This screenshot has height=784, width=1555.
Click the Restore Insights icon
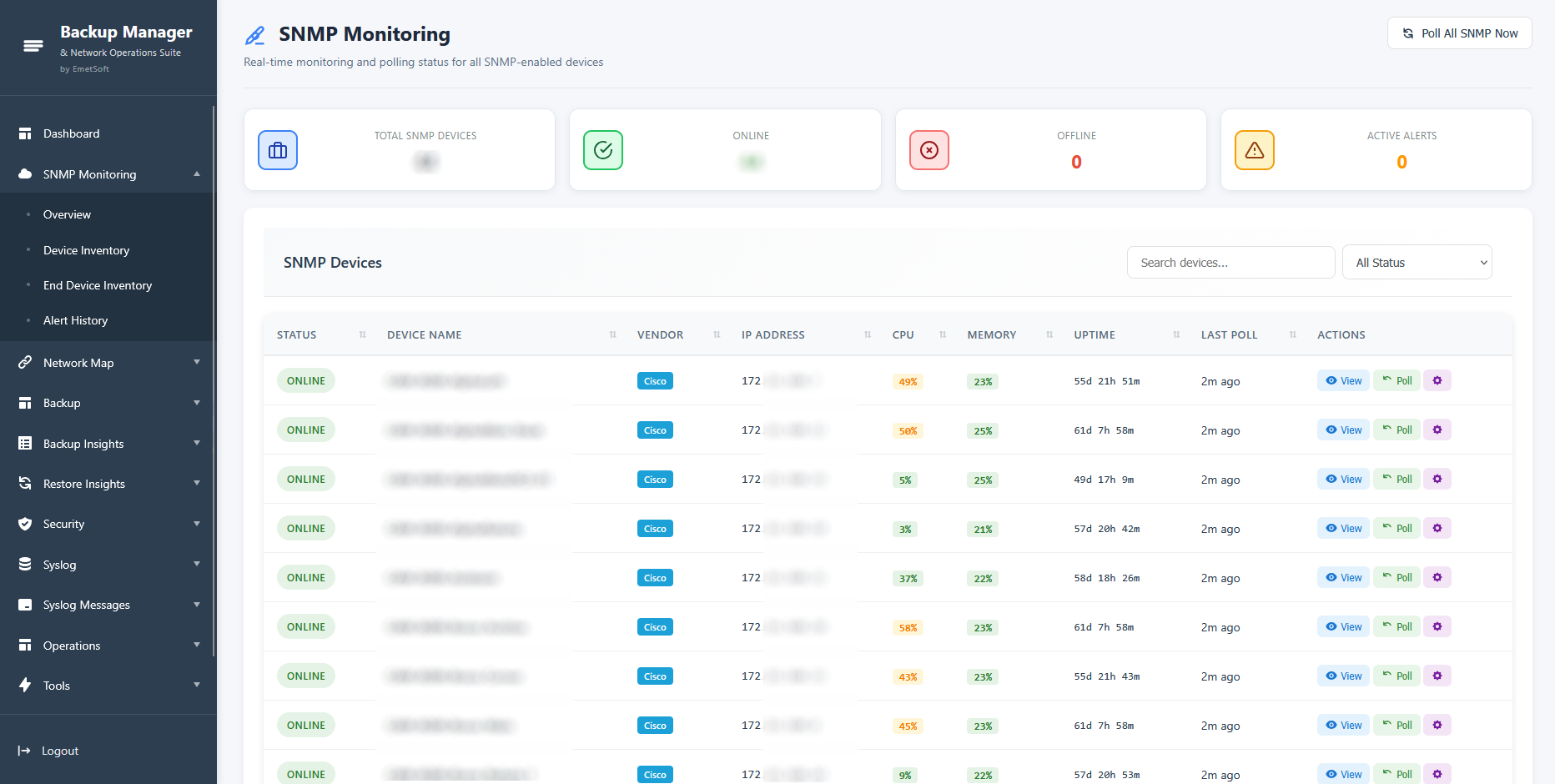click(25, 484)
